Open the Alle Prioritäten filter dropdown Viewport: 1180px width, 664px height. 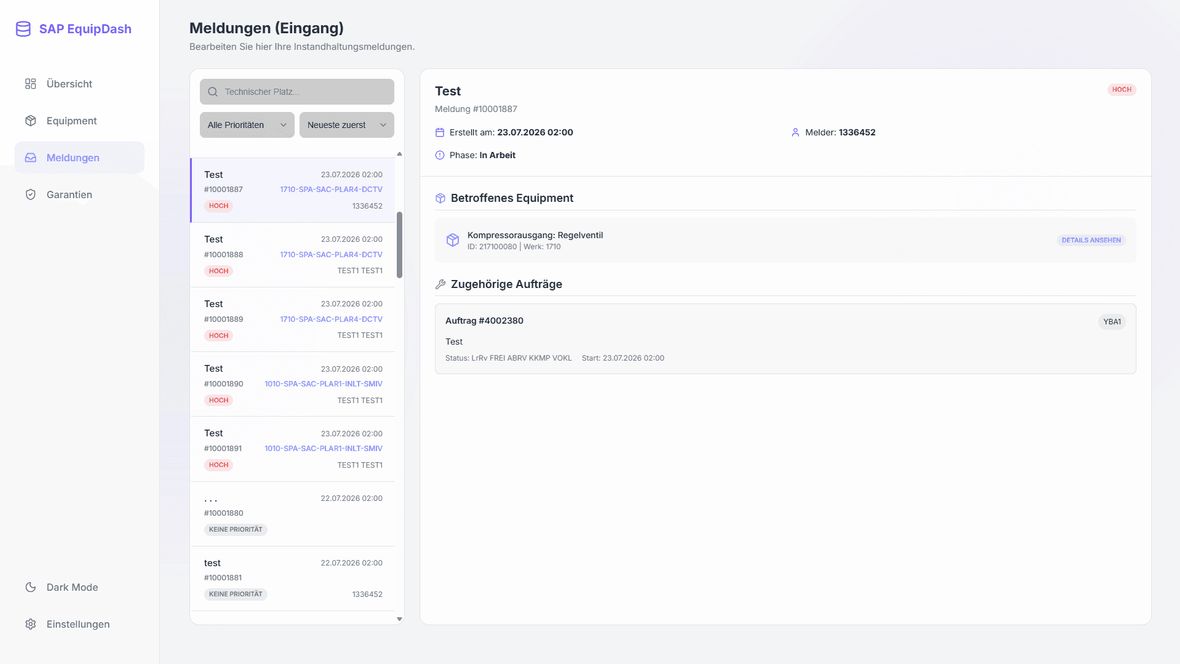click(247, 125)
